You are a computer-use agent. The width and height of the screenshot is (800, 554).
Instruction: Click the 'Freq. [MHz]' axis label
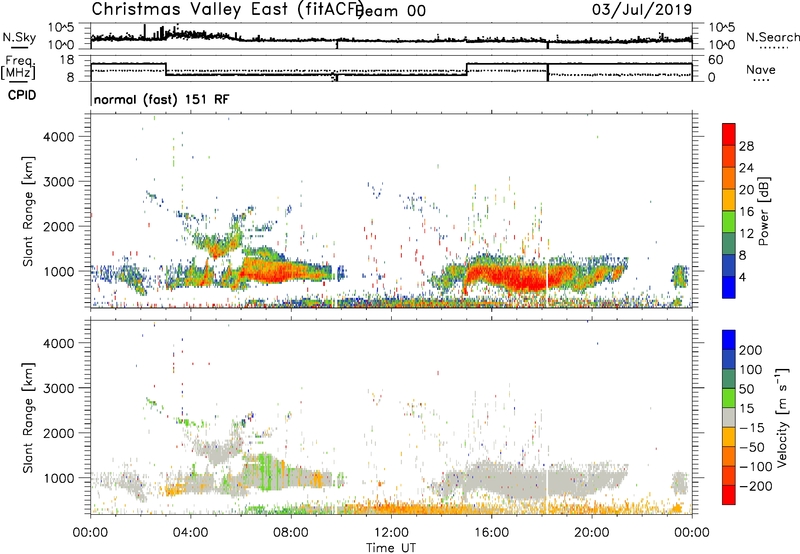(x=18, y=68)
